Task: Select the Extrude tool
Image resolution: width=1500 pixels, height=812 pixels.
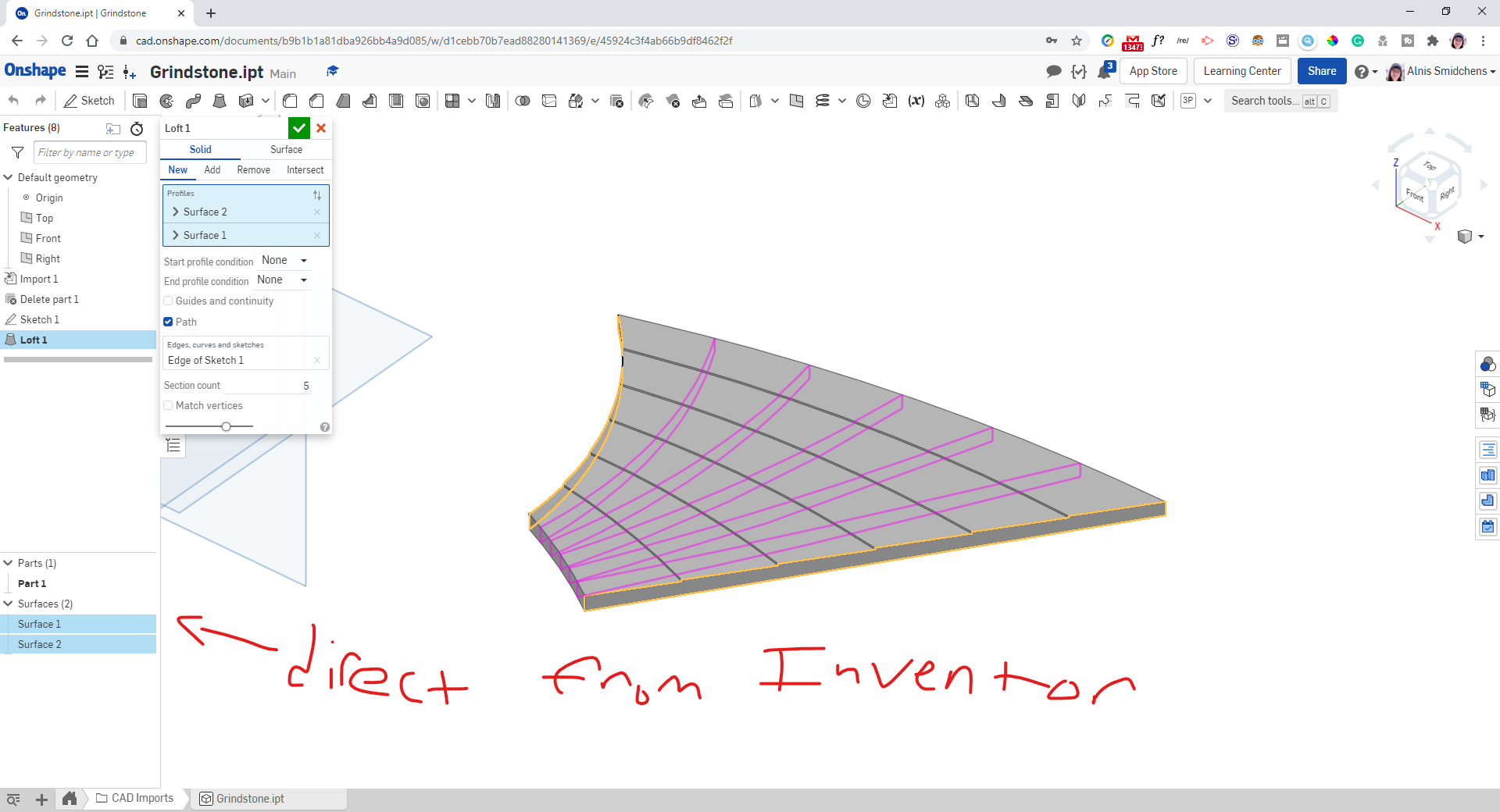Action: point(140,101)
